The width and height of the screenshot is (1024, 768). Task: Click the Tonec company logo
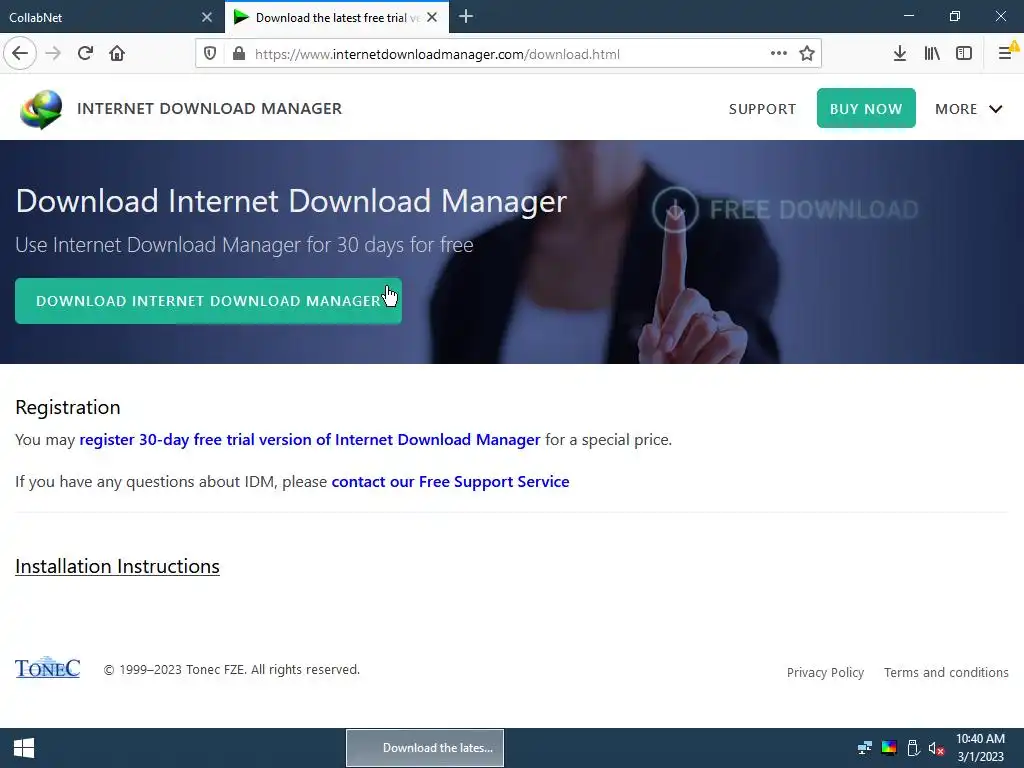click(48, 667)
